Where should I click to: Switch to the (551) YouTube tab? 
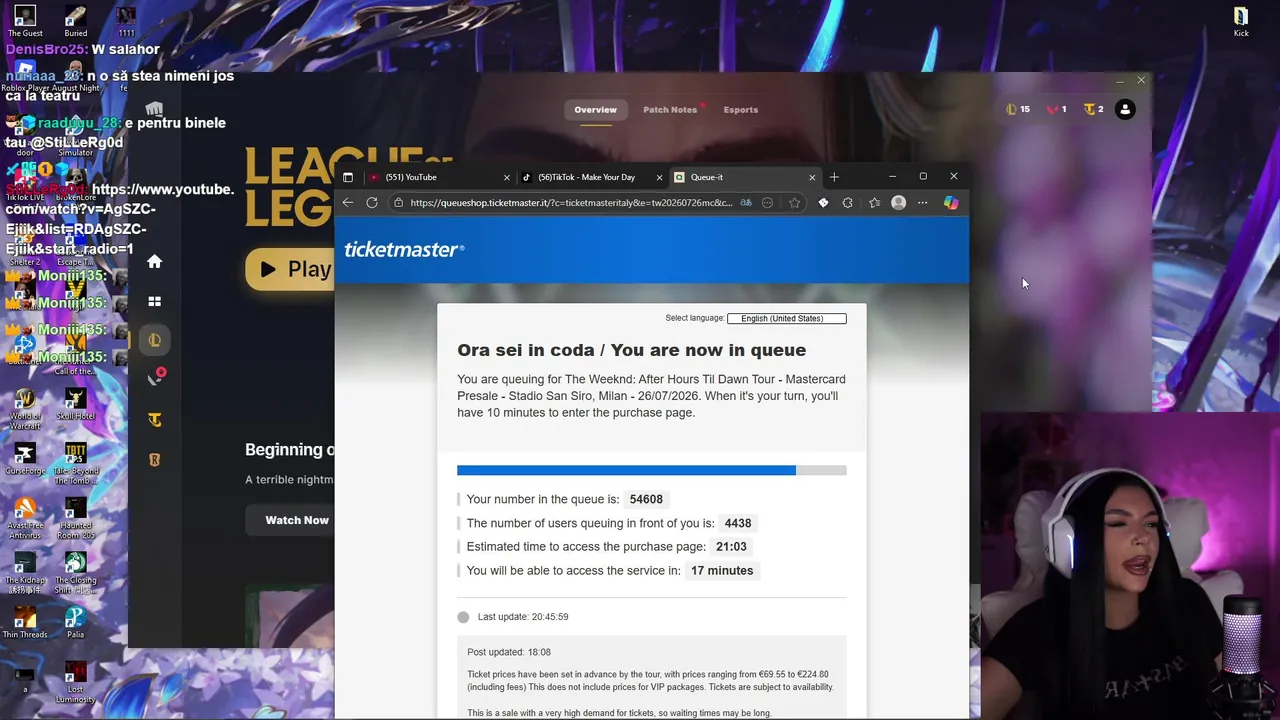coord(438,177)
